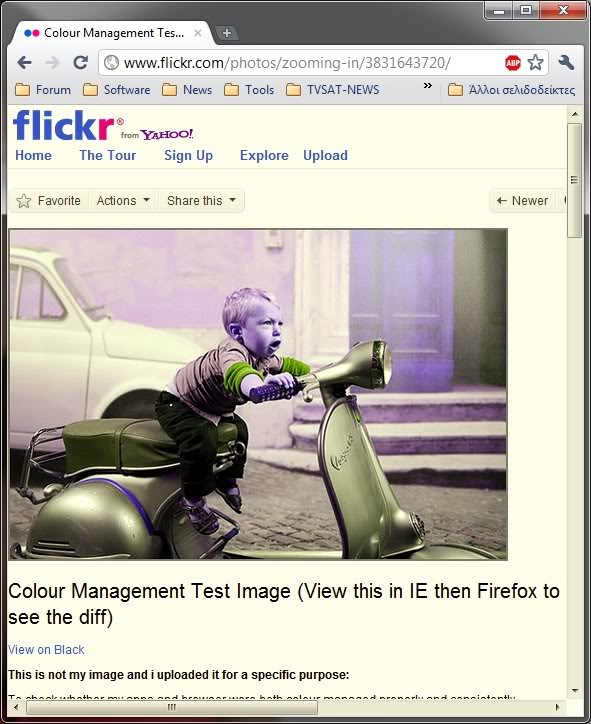Click the horizontal scrollbar thumb

pyautogui.click(x=172, y=707)
